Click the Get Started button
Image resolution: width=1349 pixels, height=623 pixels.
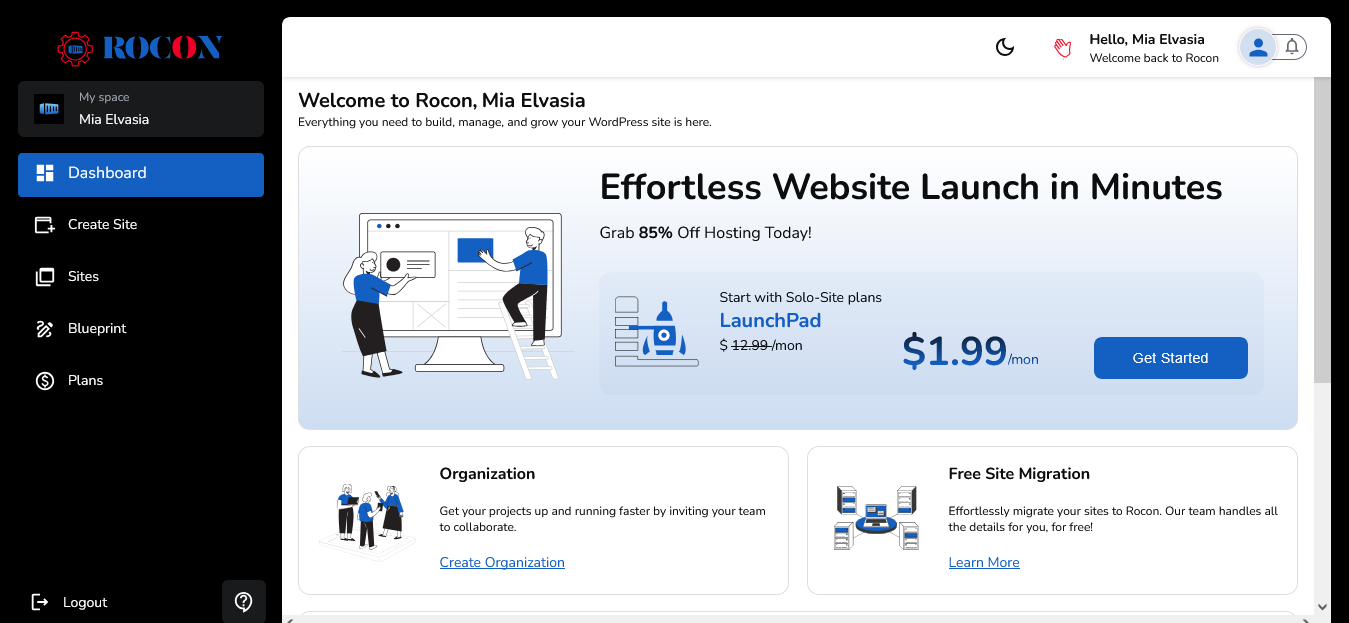1170,358
